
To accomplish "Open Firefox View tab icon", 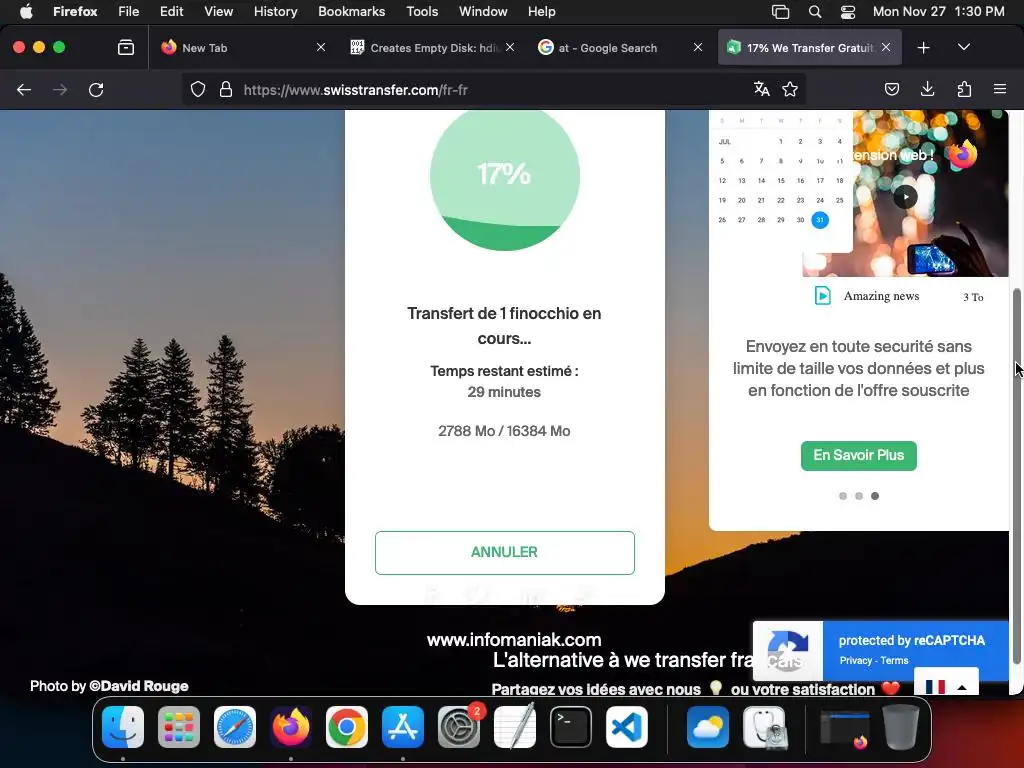I will [x=126, y=47].
